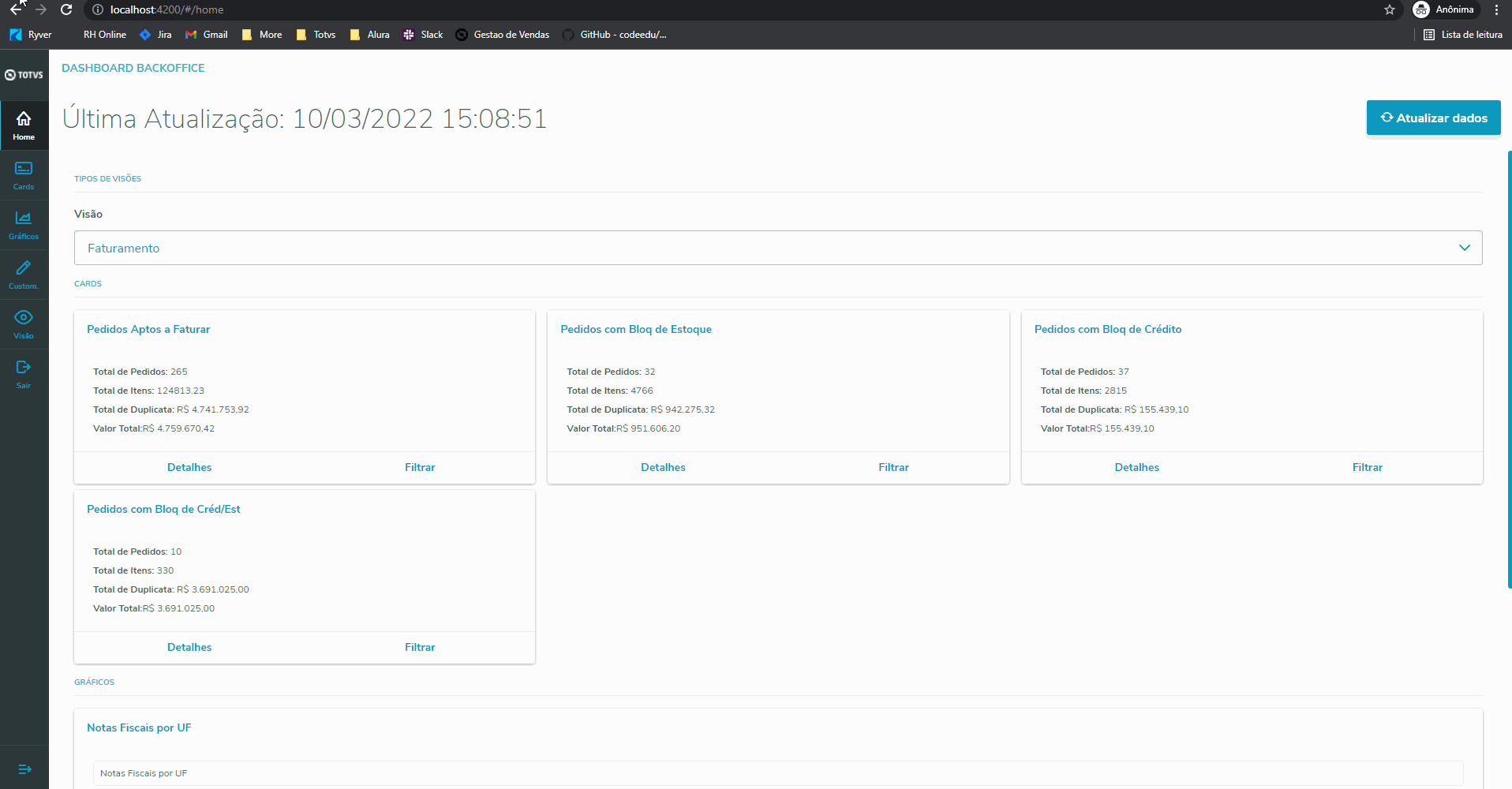Open browser three-dot menu
Image resolution: width=1512 pixels, height=789 pixels.
[1496, 9]
